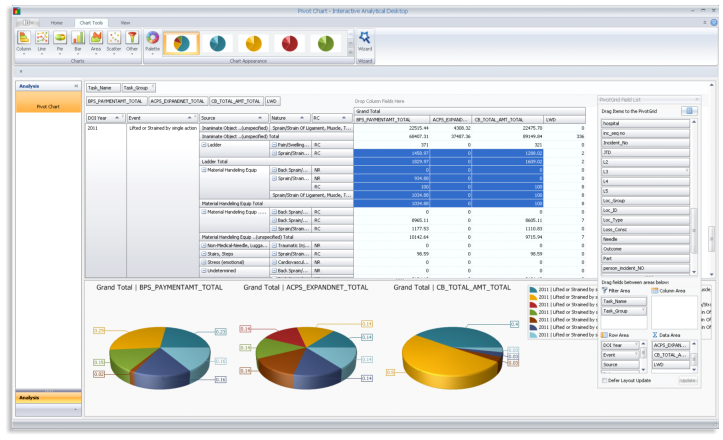Screen dimensions: 723x440
Task: Collapse the Non-Medical-Needle row
Action: [x=204, y=245]
